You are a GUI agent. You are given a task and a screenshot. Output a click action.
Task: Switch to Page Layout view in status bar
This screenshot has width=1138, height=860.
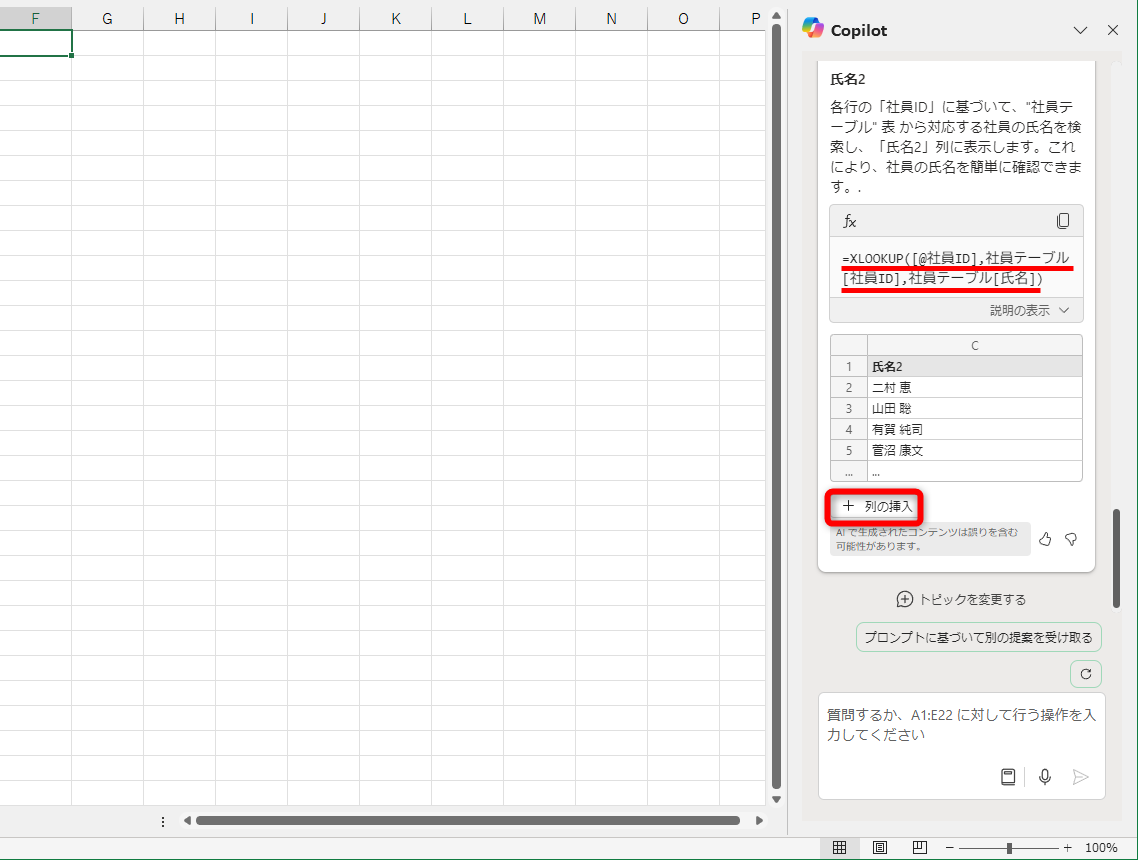(x=880, y=846)
